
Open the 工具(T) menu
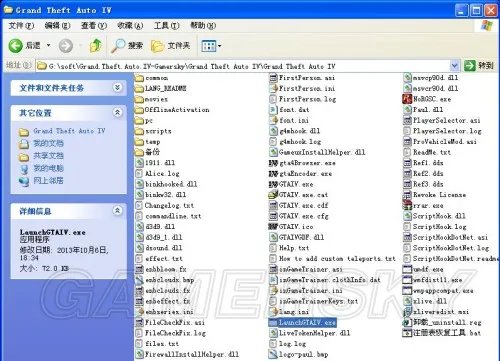click(166, 25)
